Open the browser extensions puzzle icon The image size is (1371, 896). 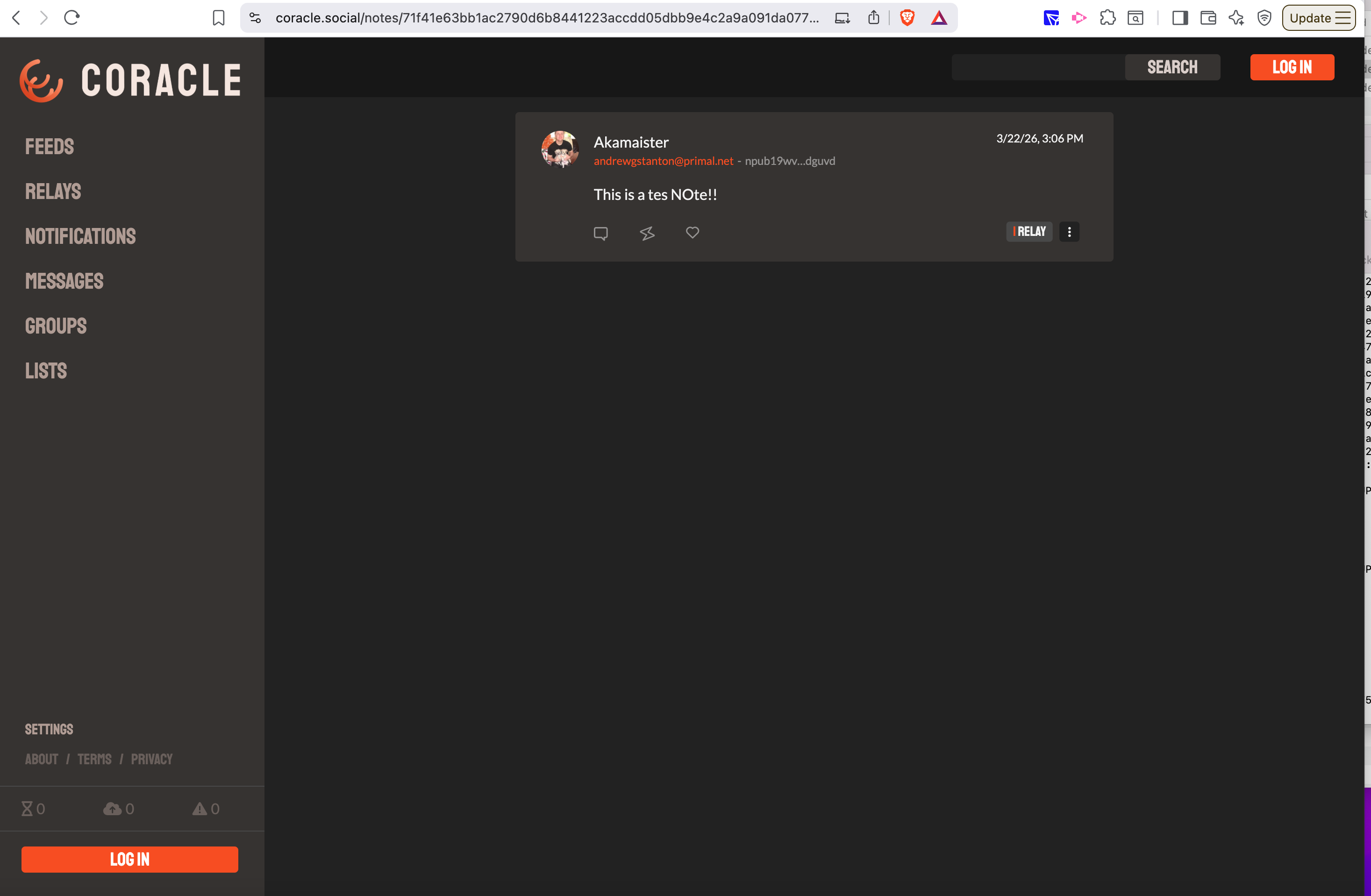point(1107,18)
